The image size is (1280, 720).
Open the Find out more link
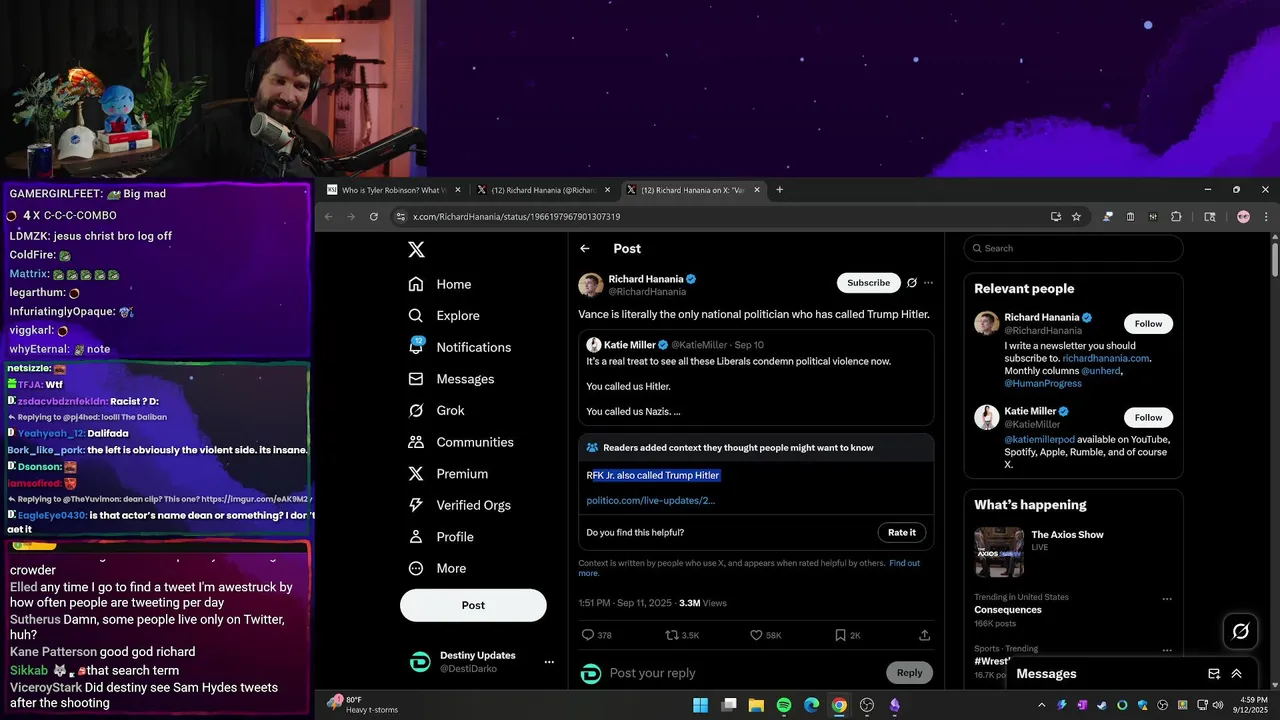[x=904, y=563]
